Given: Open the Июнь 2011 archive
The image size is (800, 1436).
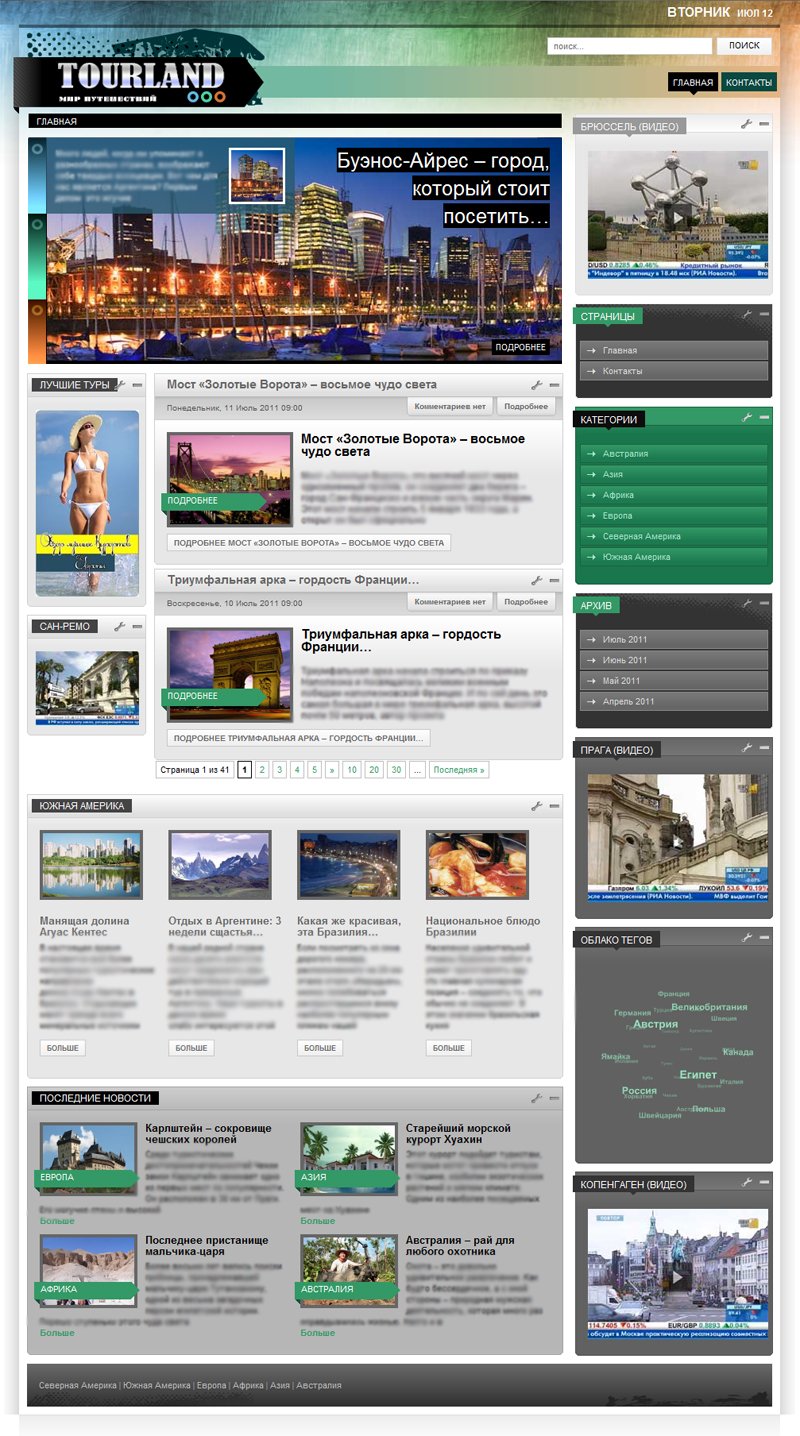Looking at the screenshot, I should [x=674, y=660].
